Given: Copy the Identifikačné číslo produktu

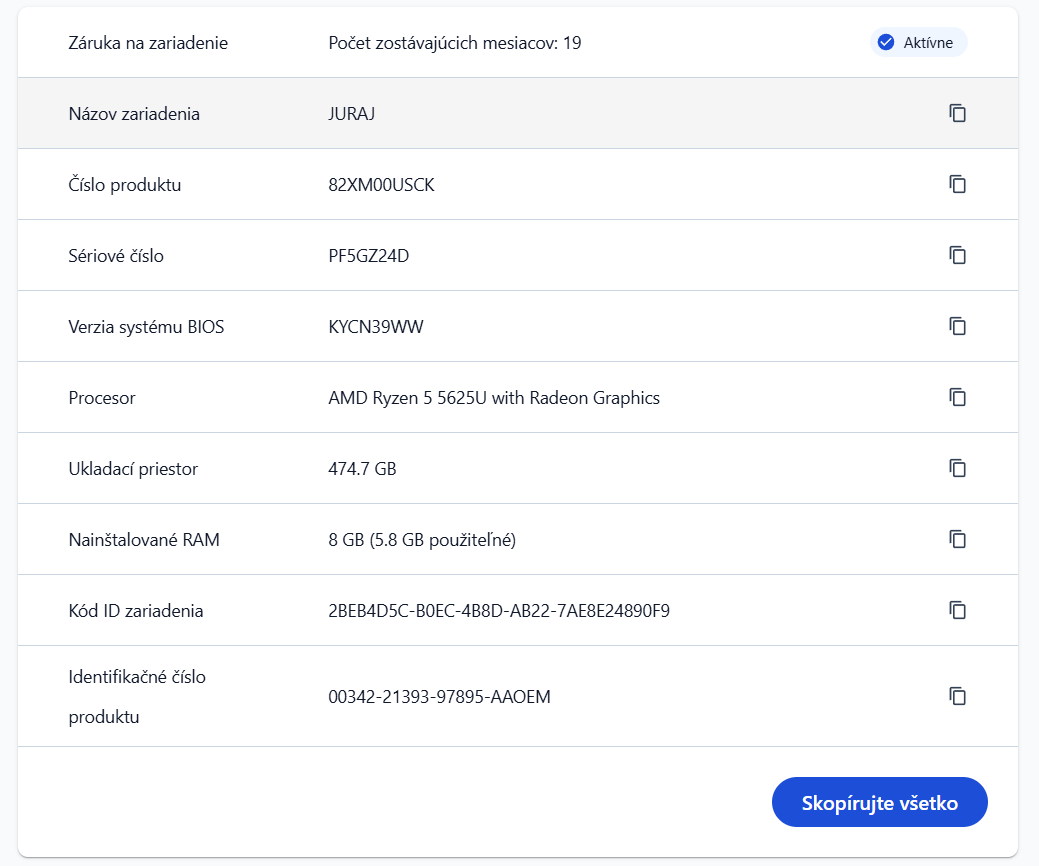Looking at the screenshot, I should (957, 696).
